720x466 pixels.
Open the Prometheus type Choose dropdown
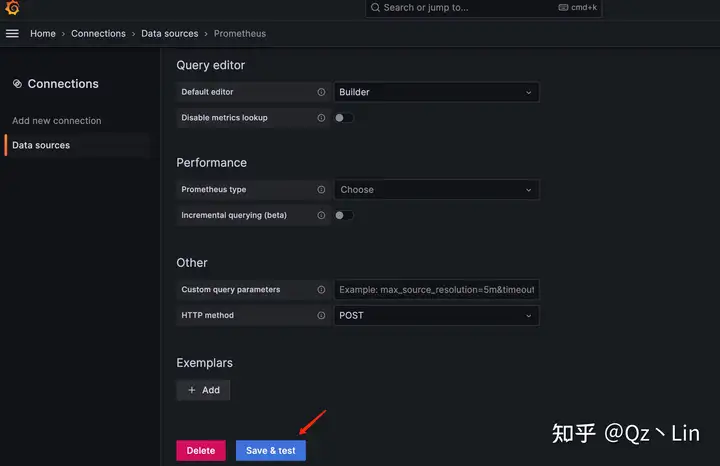point(436,190)
